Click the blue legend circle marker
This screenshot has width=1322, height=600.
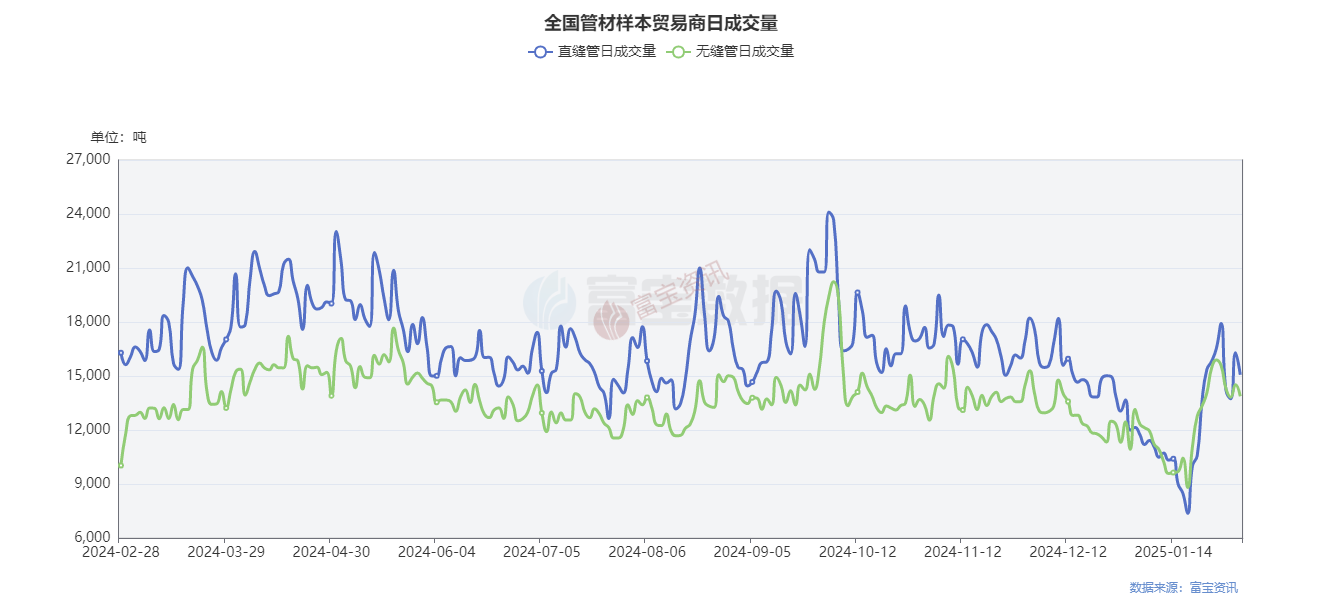tap(541, 51)
